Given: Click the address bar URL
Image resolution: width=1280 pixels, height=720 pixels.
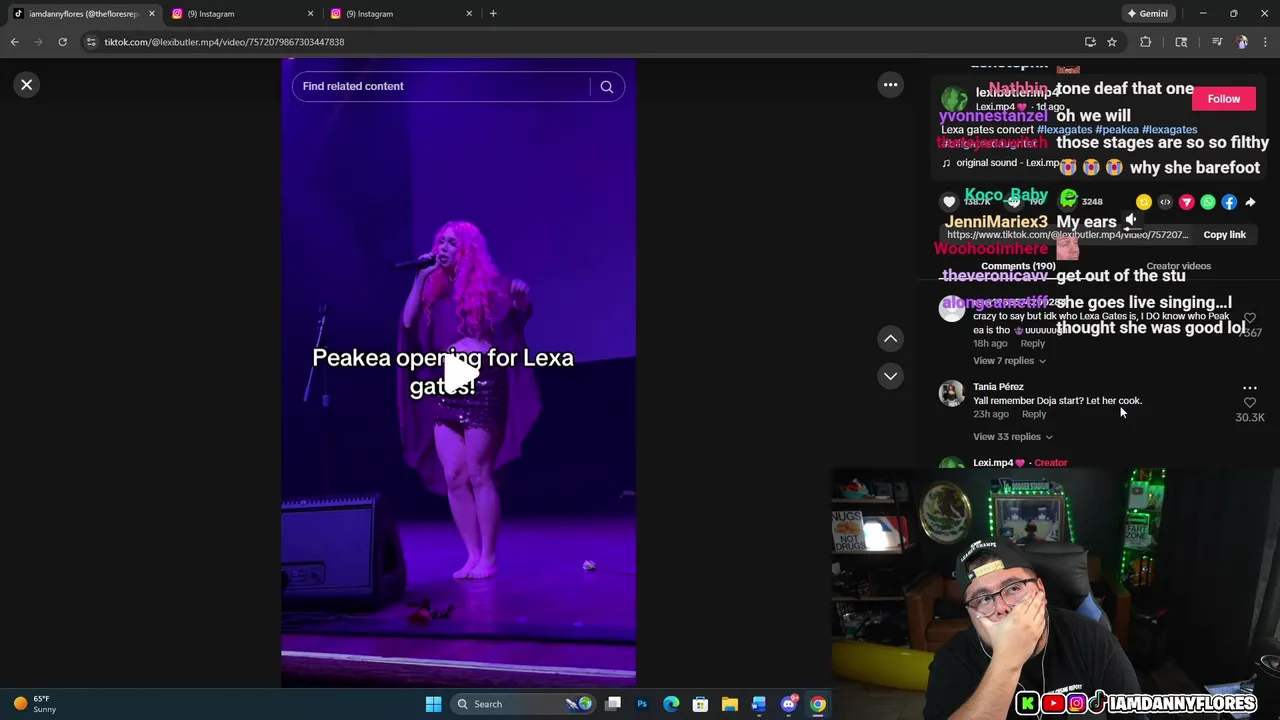Looking at the screenshot, I should (224, 42).
